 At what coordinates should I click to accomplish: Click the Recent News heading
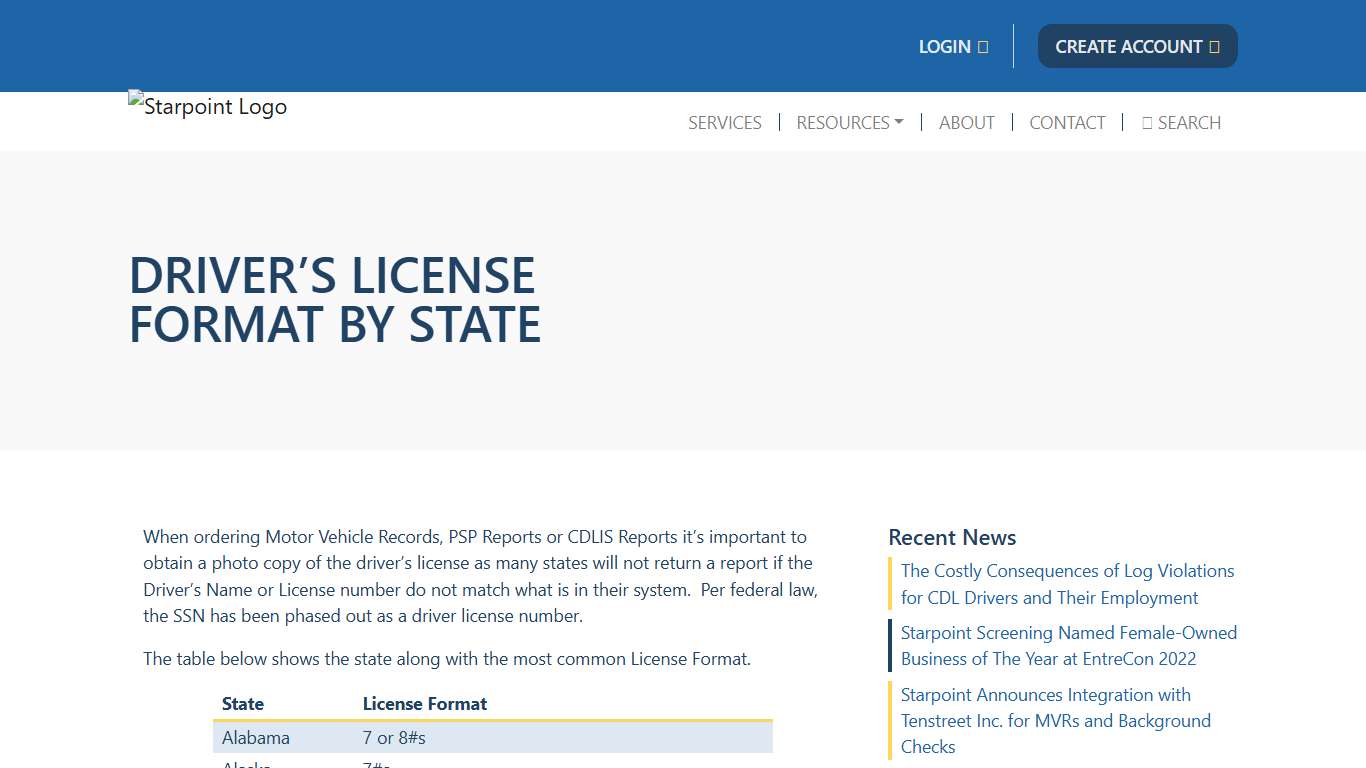(951, 537)
